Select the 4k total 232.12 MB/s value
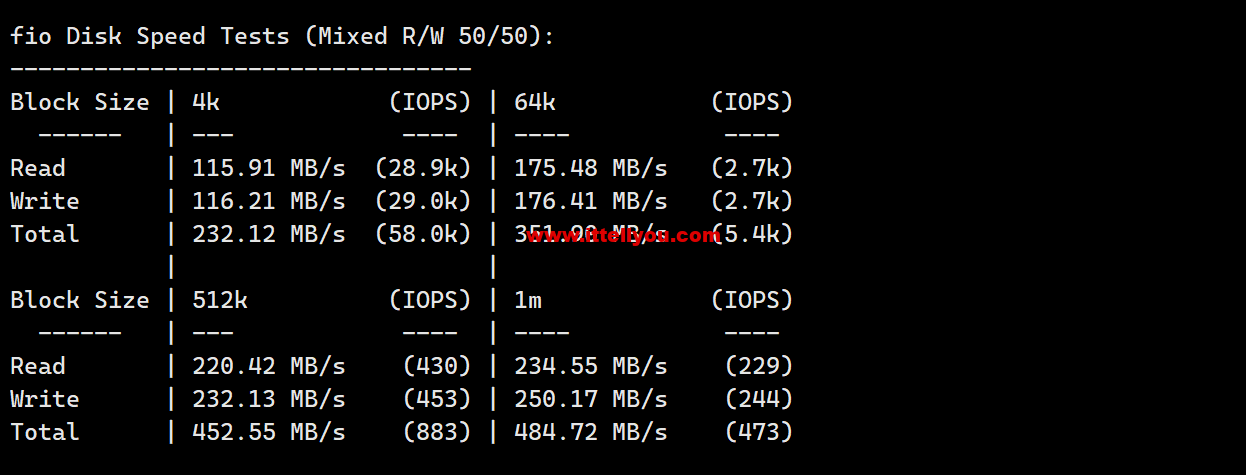The image size is (1246, 475). [x=269, y=234]
